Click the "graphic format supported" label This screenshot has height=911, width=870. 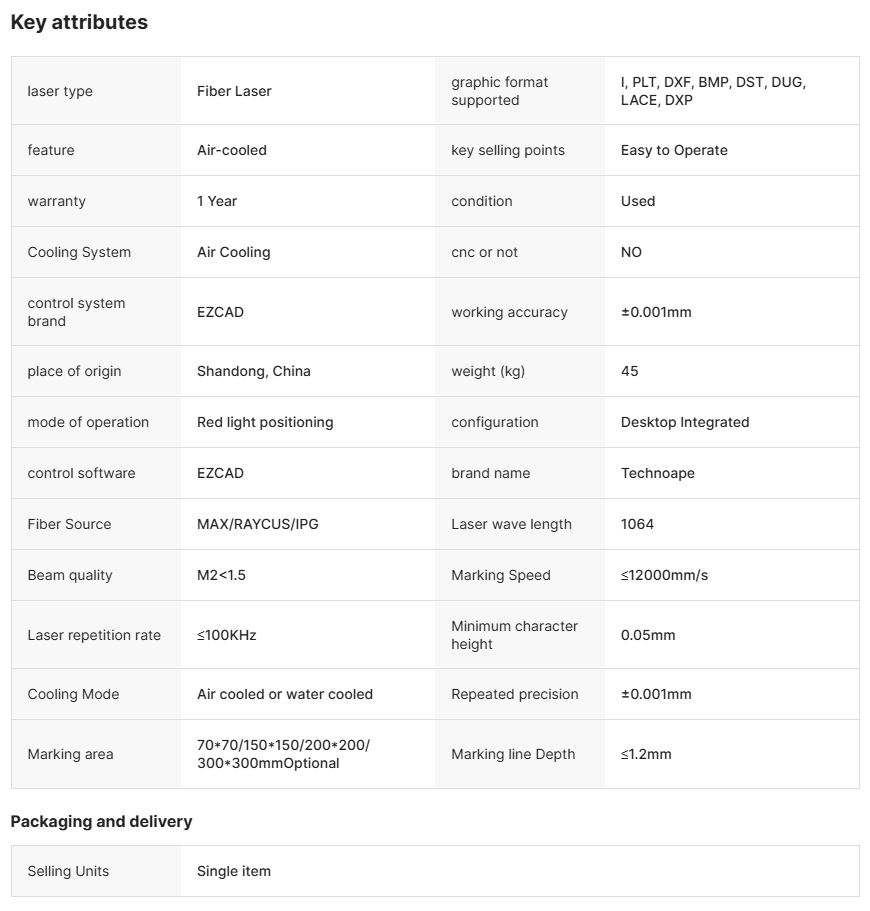click(x=500, y=91)
